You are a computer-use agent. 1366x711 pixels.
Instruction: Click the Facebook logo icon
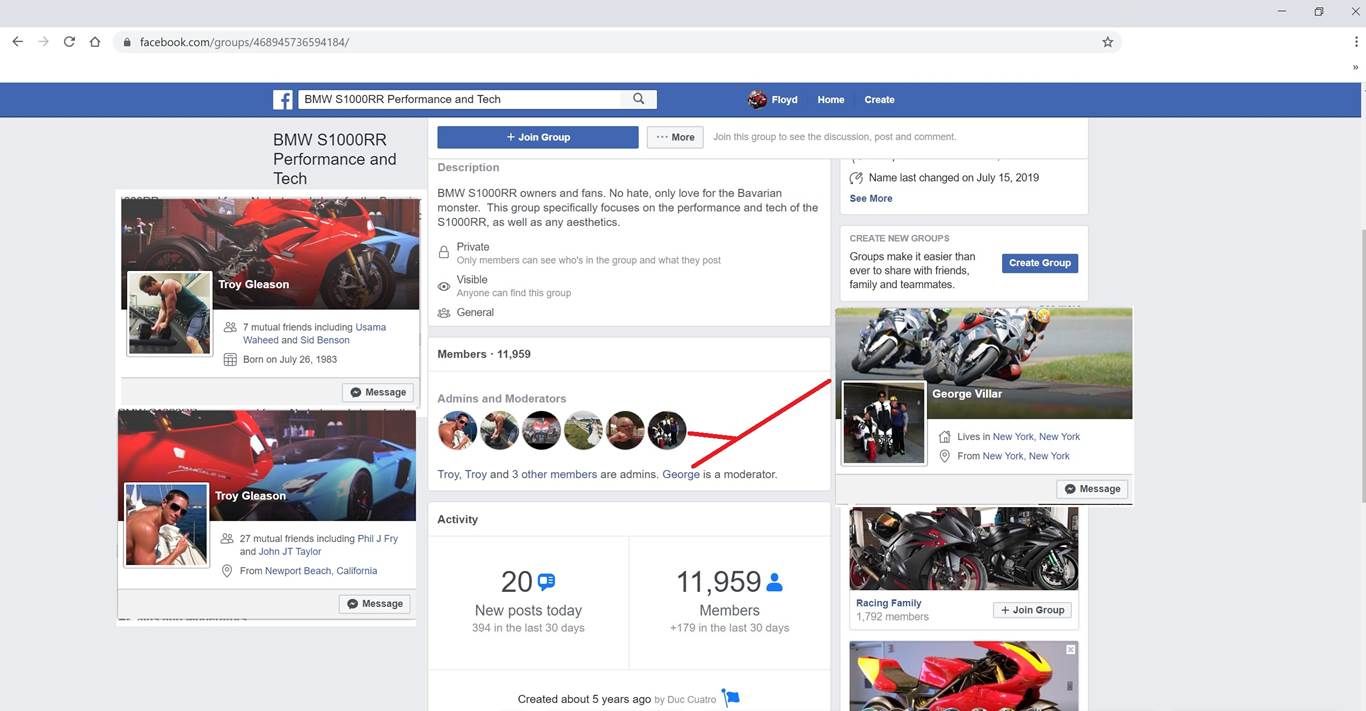coord(283,100)
